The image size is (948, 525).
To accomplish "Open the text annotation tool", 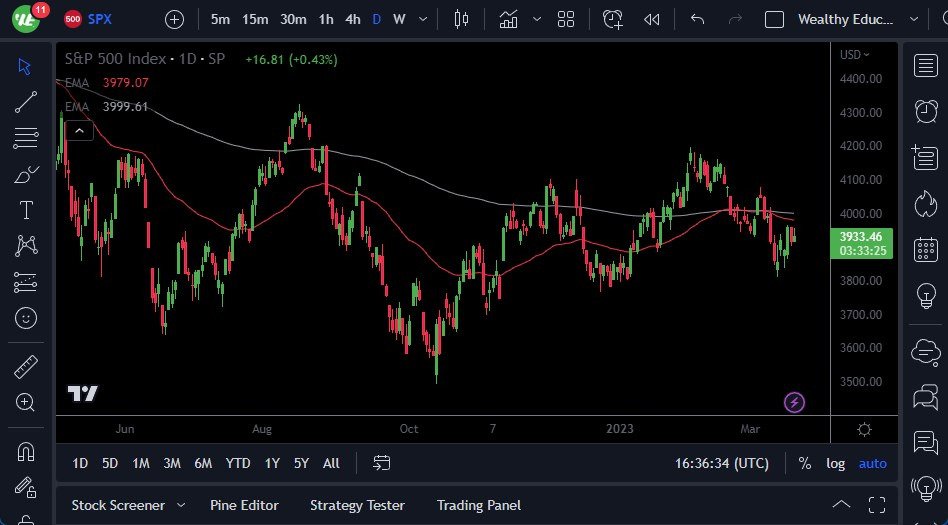I will 26,210.
